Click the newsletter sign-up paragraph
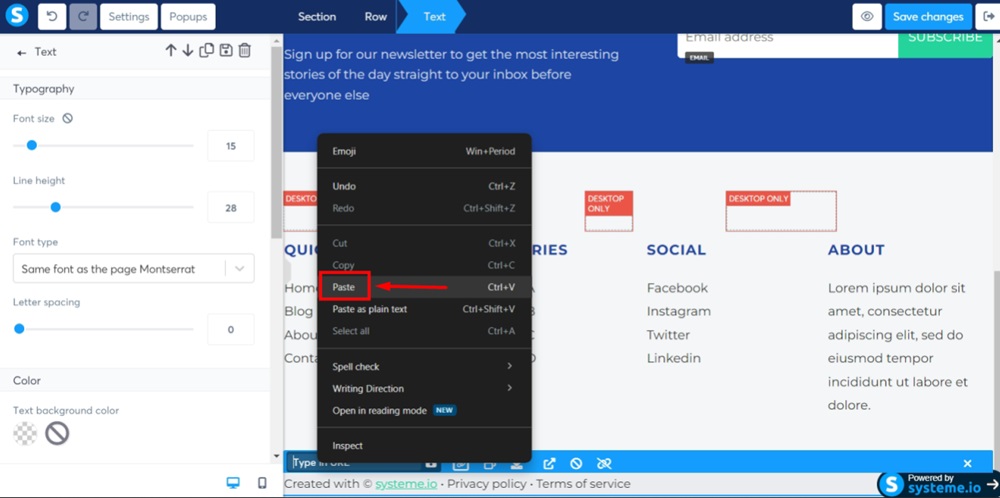The image size is (1000, 498). pos(452,75)
